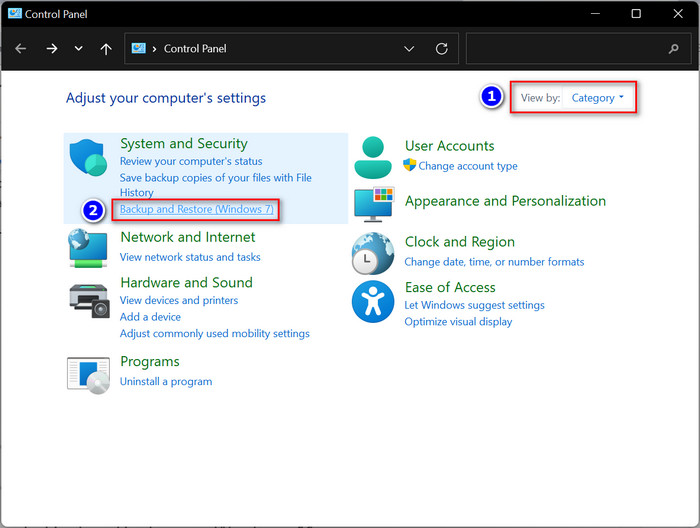Image resolution: width=700 pixels, height=528 pixels.
Task: Refresh the Control Panel view
Action: [442, 49]
